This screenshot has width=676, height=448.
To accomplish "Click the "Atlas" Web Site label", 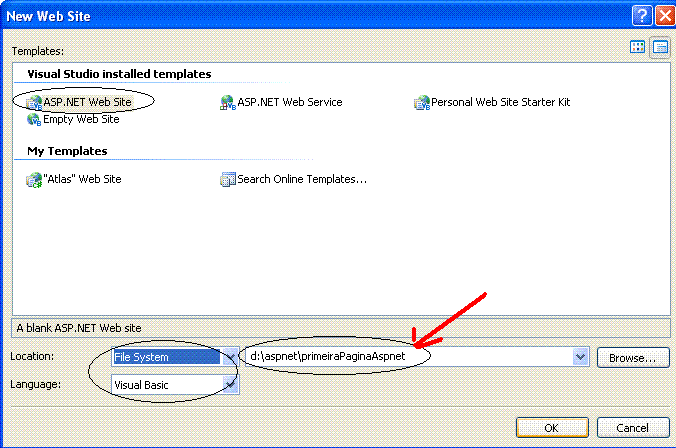I will (82, 179).
